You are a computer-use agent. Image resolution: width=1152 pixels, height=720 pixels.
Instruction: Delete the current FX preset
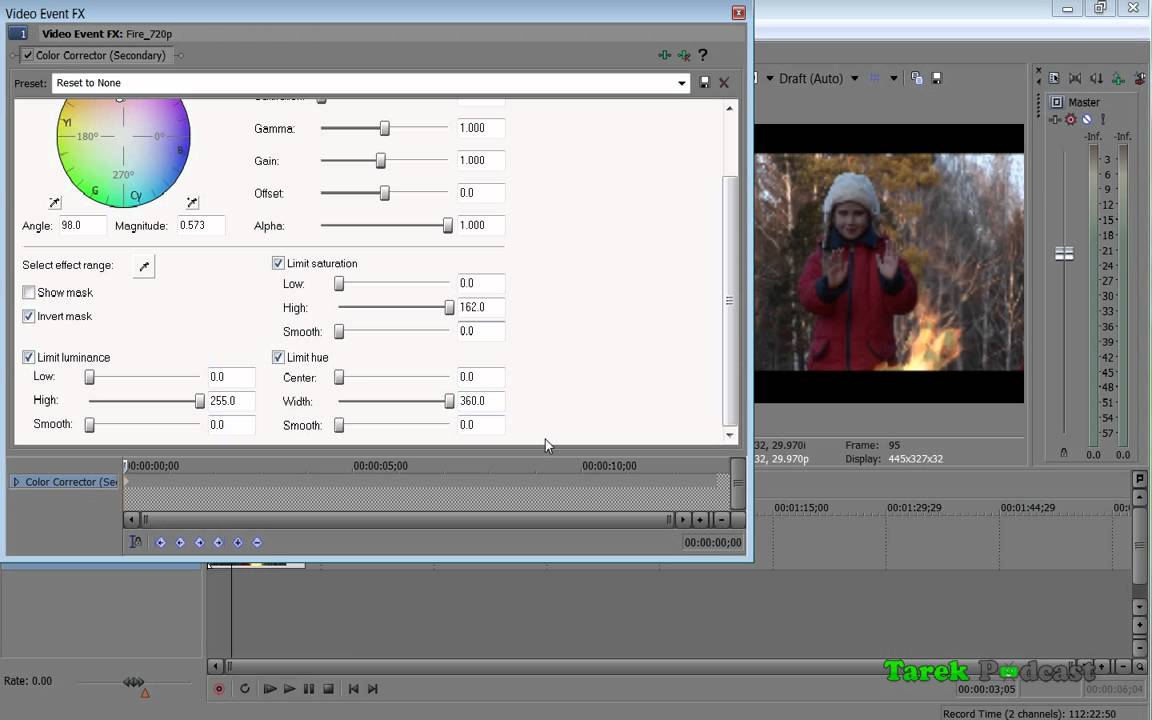[724, 83]
